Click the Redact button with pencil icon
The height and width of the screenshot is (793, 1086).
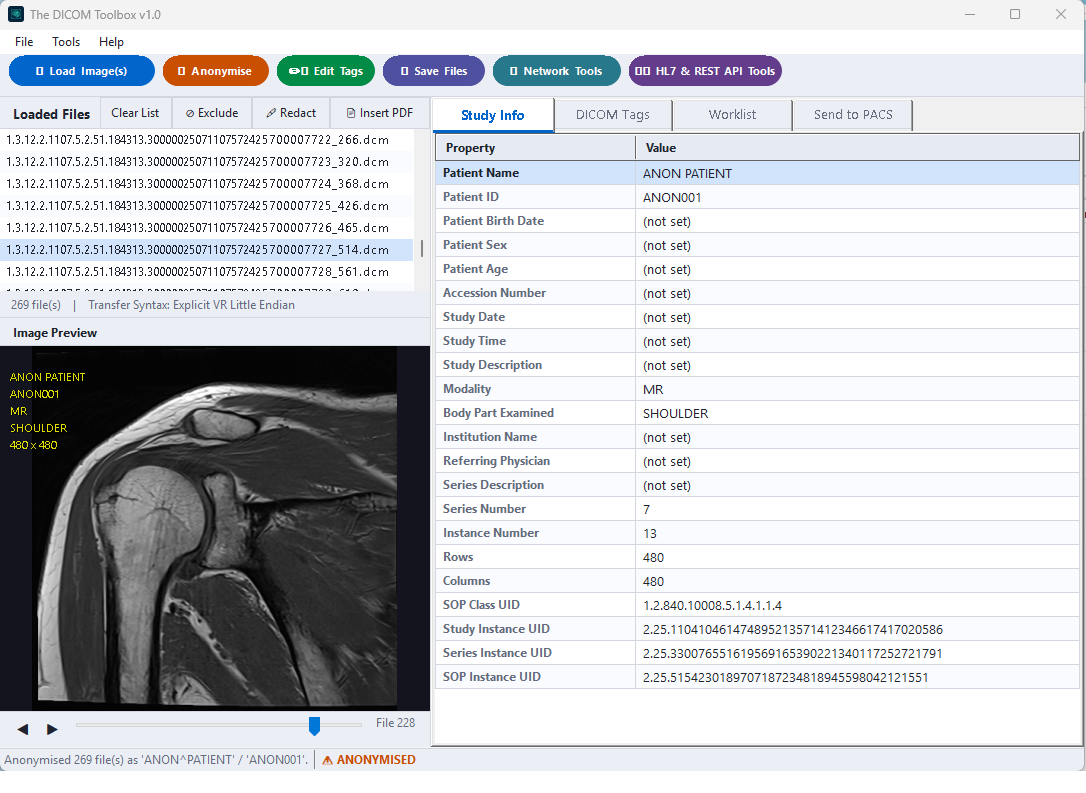291,113
